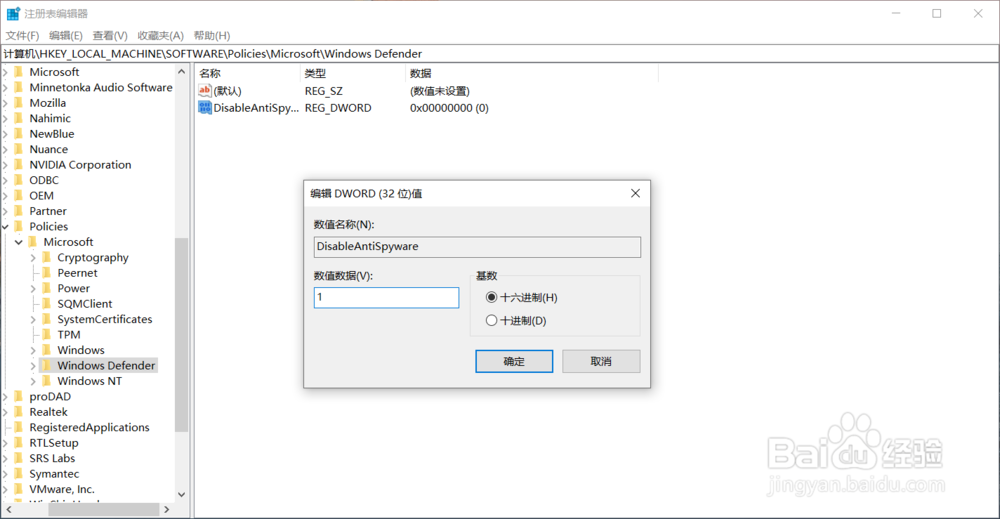The image size is (1000, 519).
Task: Maximize the Registry Editor window
Action: (936, 13)
